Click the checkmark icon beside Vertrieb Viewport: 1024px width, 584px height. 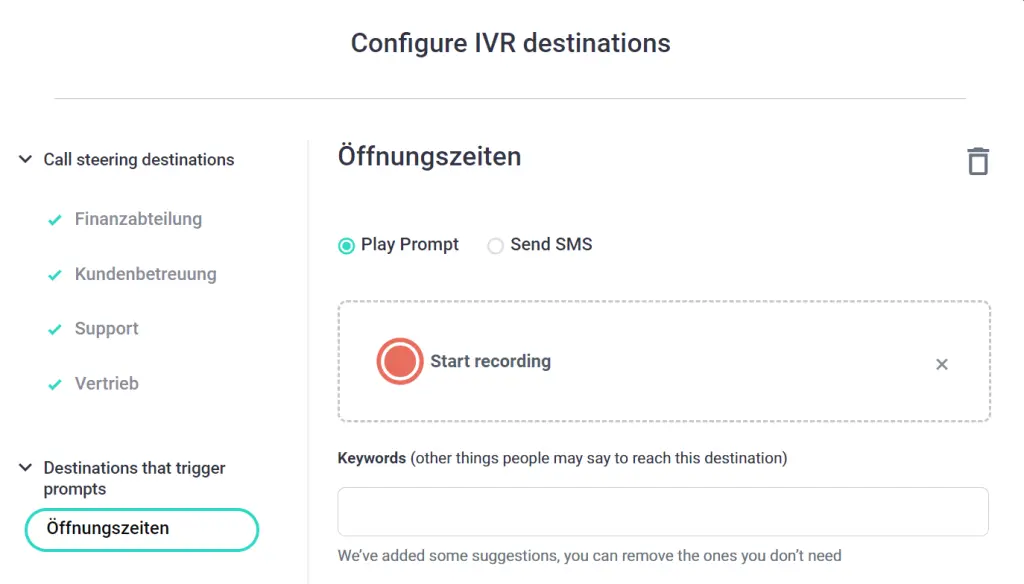(55, 384)
